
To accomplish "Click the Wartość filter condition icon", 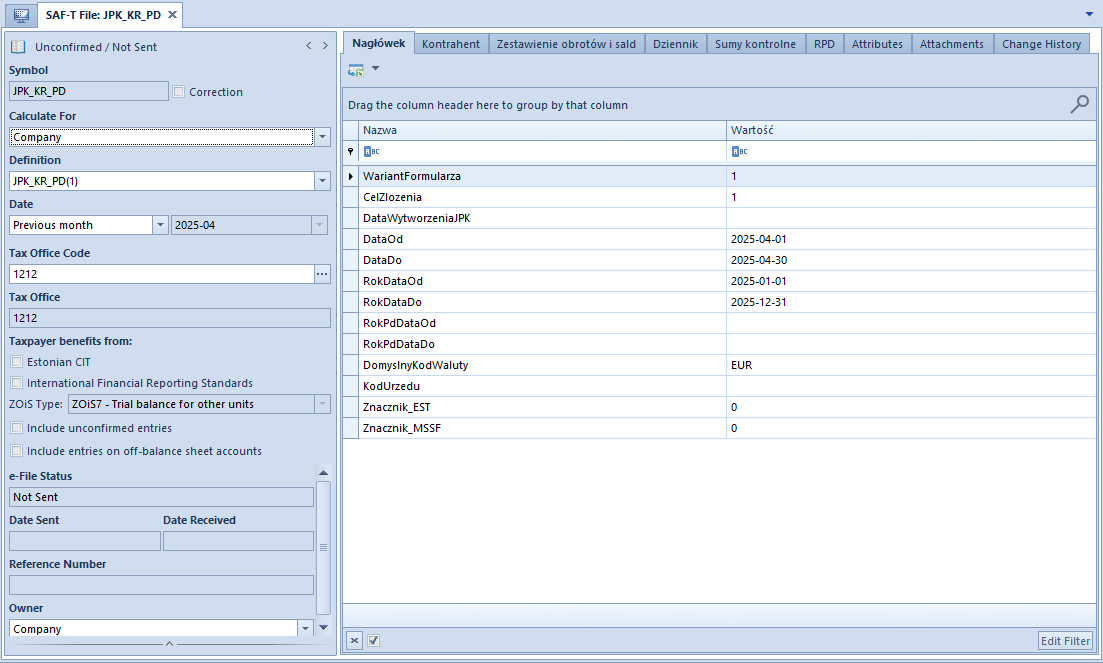I will (x=739, y=151).
